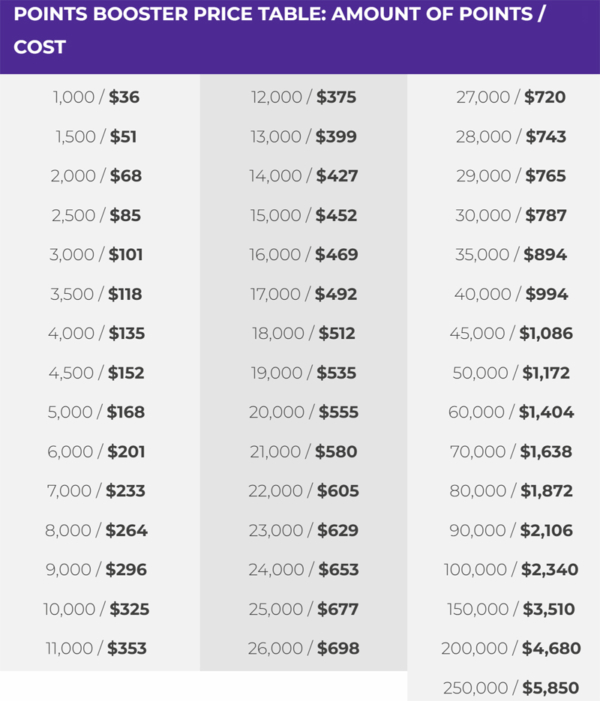Pick the 12,000 points / $375 entry
The width and height of the screenshot is (600, 701).
click(303, 98)
